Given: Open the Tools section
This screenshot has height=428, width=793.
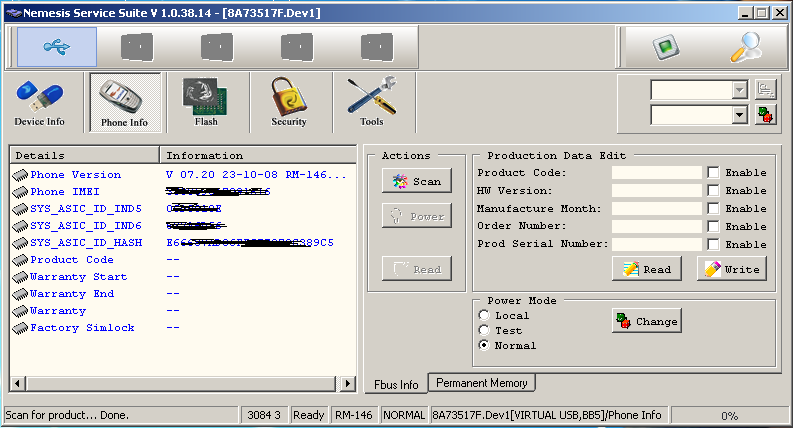Looking at the screenshot, I should pos(372,103).
